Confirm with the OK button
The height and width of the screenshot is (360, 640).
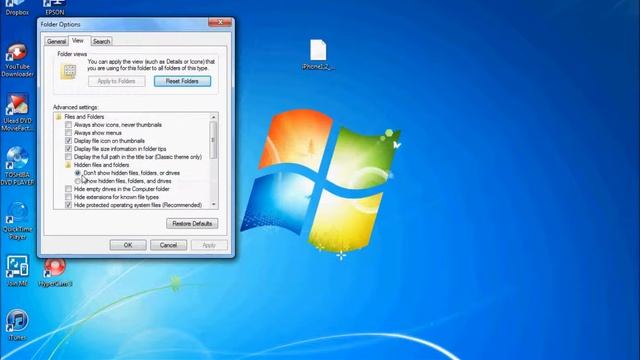[x=128, y=245]
